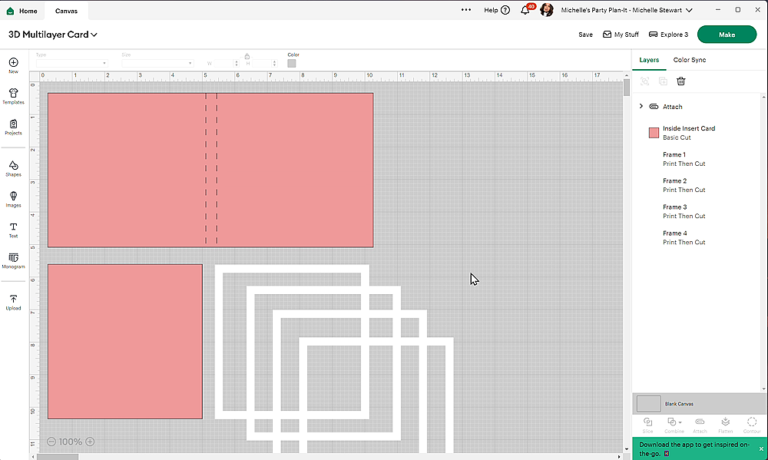Click the height H input field

[x=264, y=64]
